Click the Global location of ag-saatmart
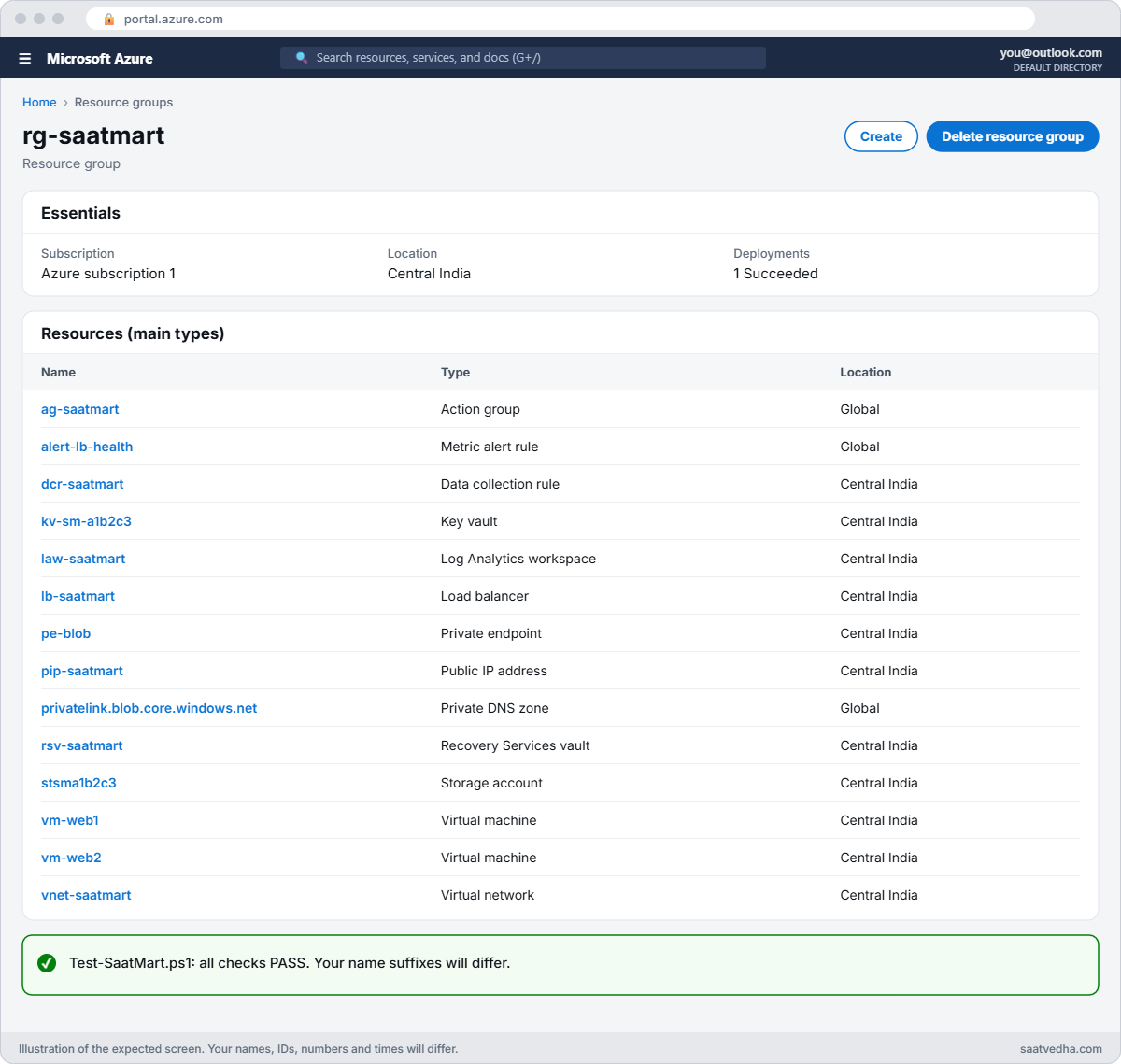1121x1064 pixels. [x=859, y=409]
